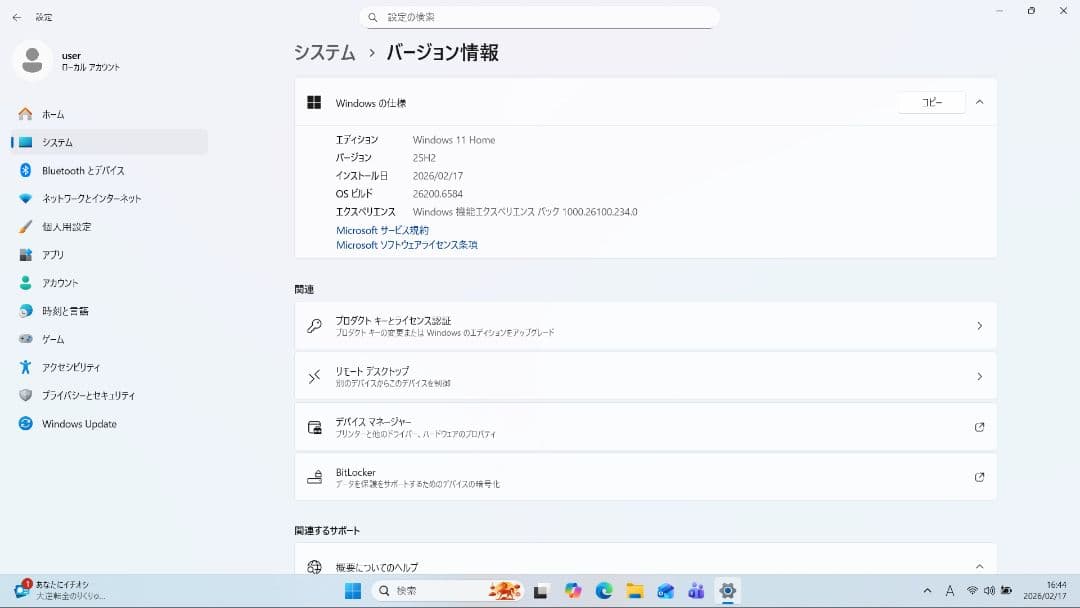Open File Explorer from the taskbar
The width and height of the screenshot is (1080, 608).
(x=634, y=591)
